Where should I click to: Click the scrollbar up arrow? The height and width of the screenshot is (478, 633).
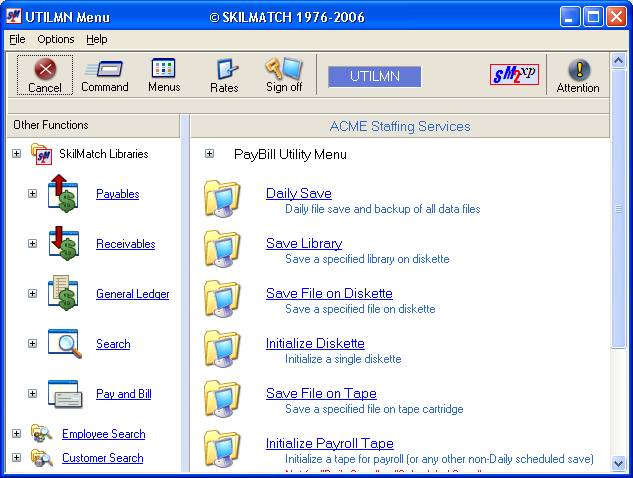click(x=618, y=61)
